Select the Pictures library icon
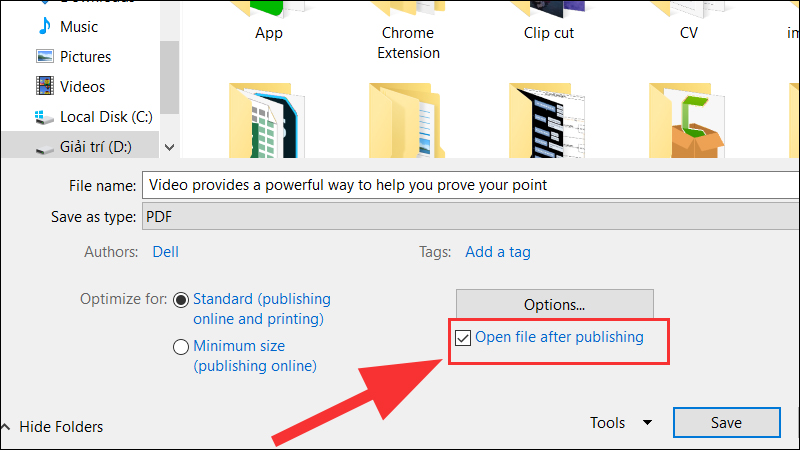The height and width of the screenshot is (450, 800). pyautogui.click(x=45, y=57)
